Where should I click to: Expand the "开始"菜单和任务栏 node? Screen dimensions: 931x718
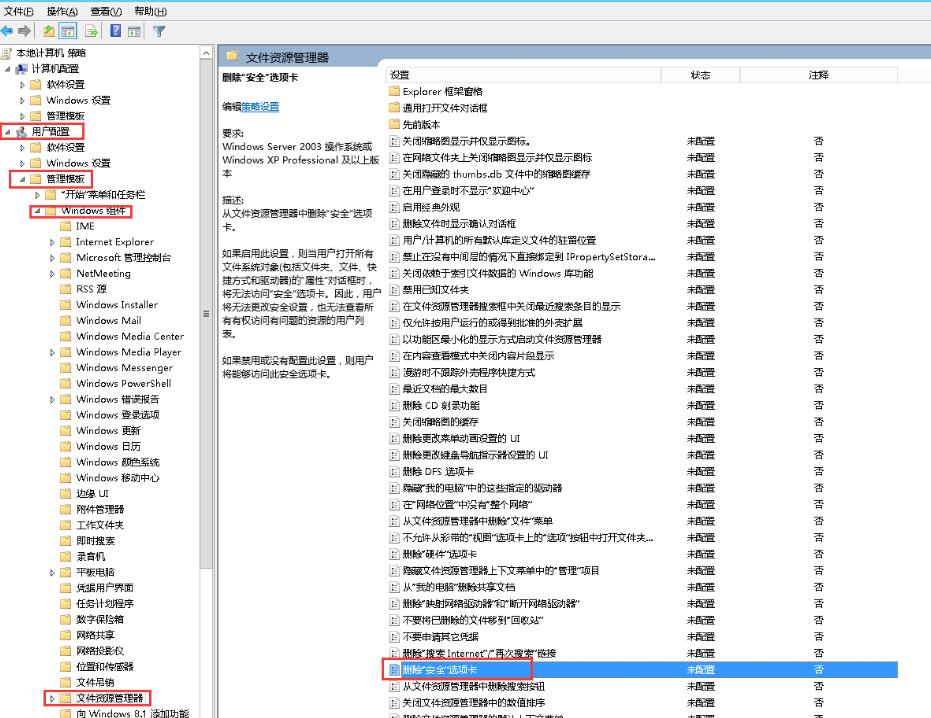(37, 194)
